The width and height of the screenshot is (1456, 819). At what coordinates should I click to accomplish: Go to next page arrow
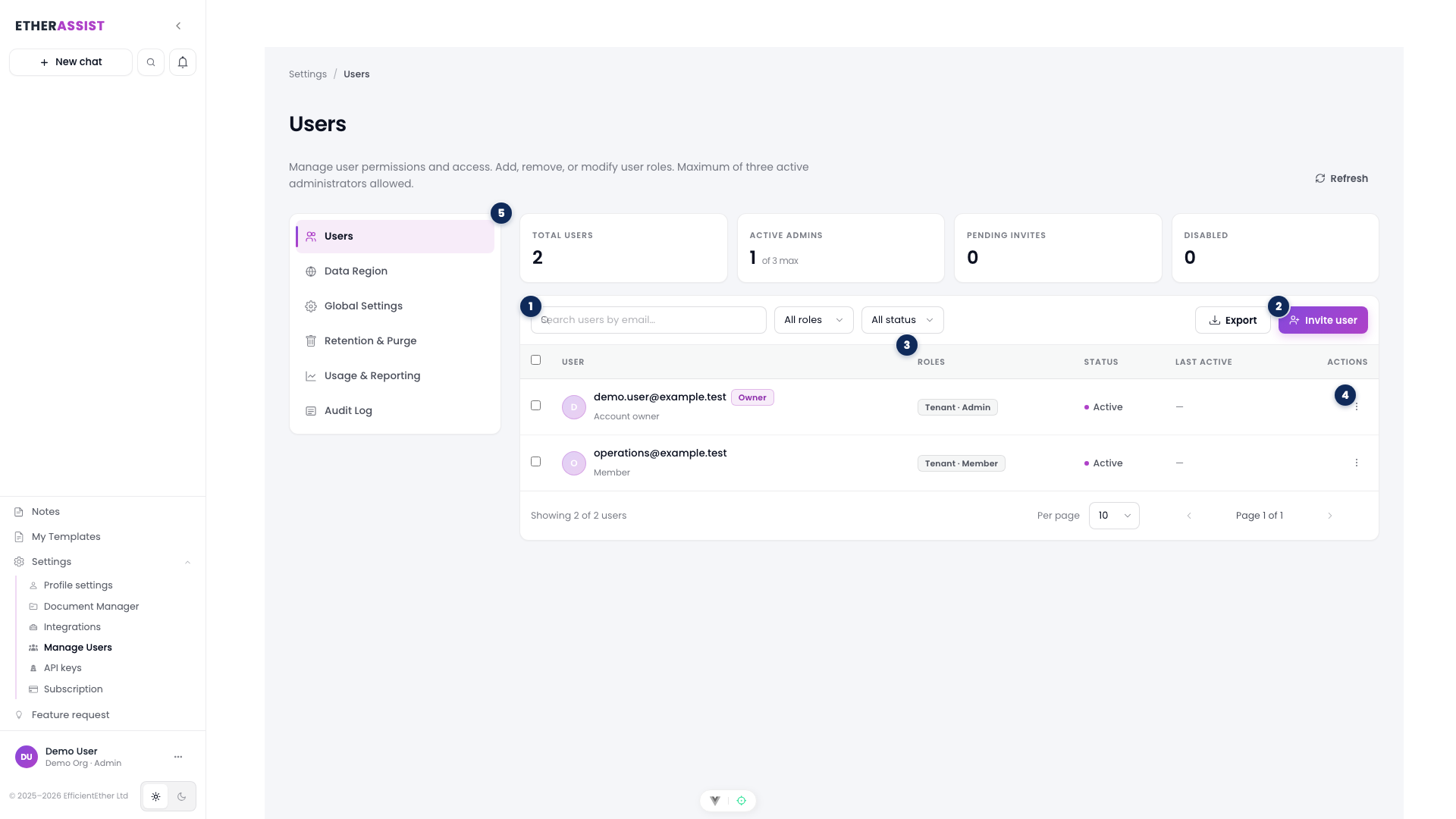tap(1330, 516)
